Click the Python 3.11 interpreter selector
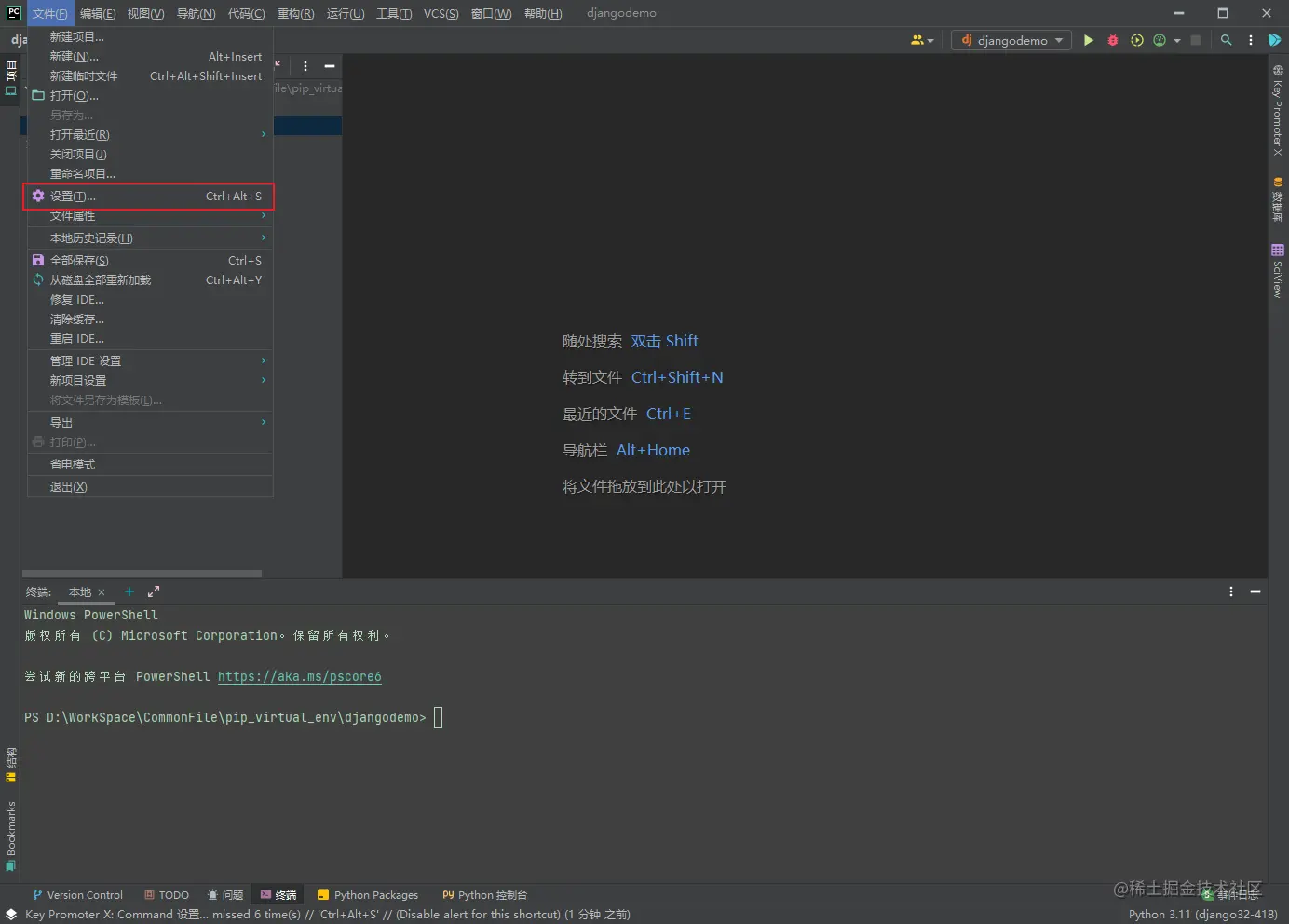 click(x=1202, y=915)
